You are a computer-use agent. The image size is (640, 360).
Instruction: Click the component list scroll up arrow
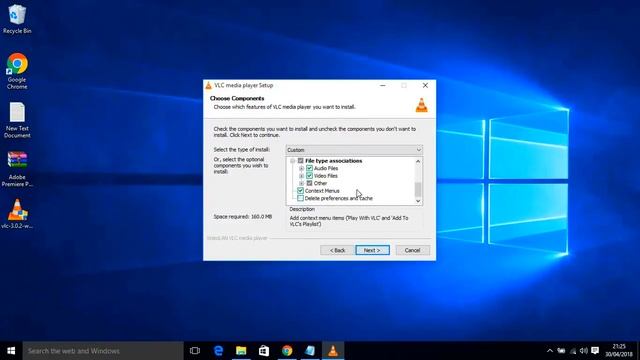(x=418, y=162)
